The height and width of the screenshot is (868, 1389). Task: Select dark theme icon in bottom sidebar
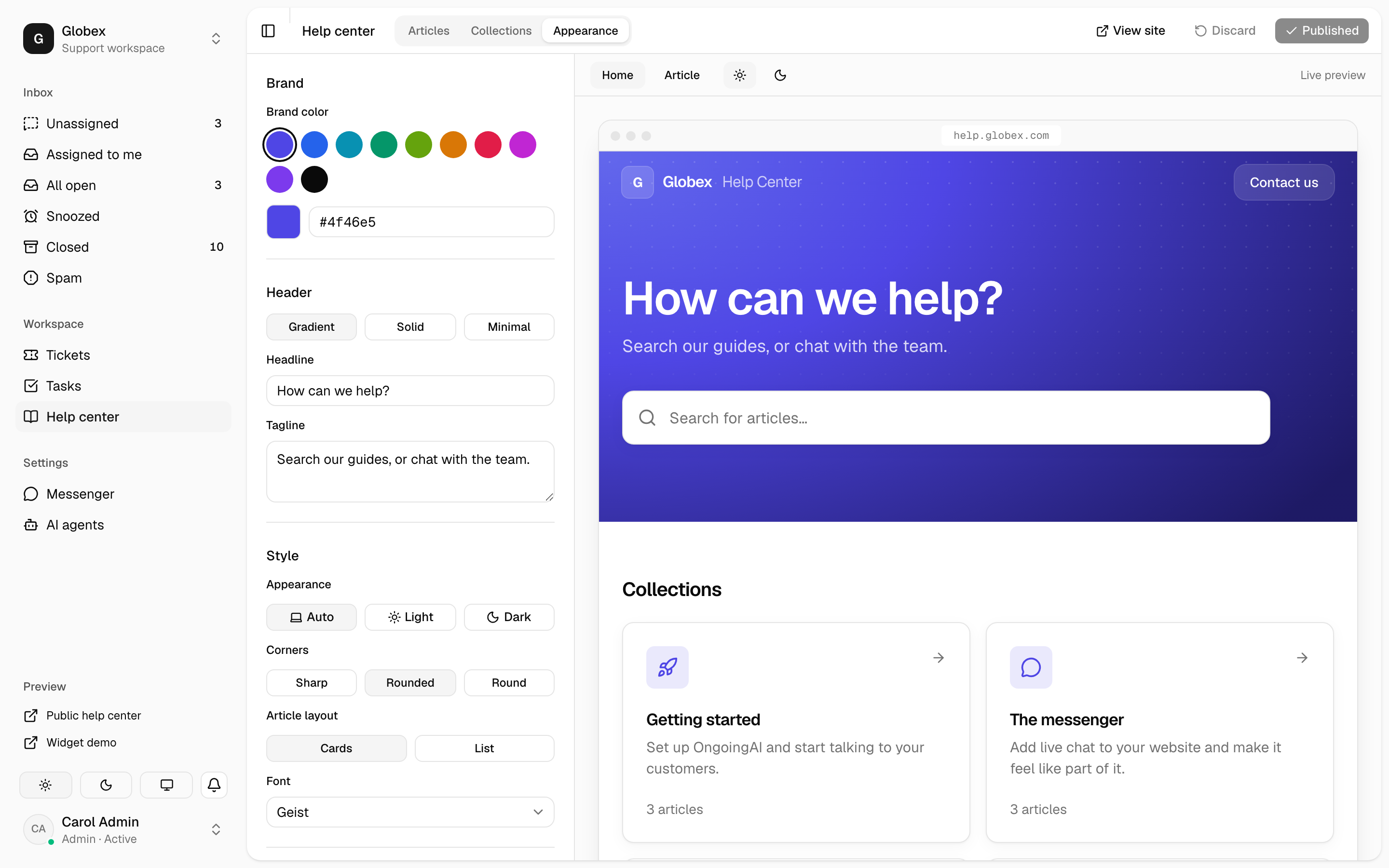coord(106,785)
